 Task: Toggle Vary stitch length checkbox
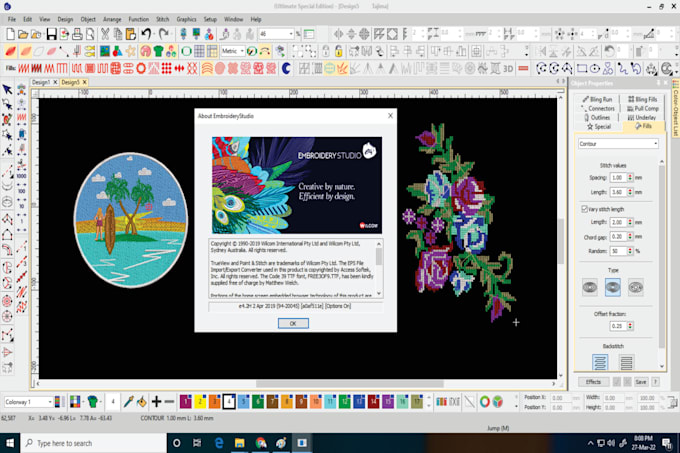(584, 209)
